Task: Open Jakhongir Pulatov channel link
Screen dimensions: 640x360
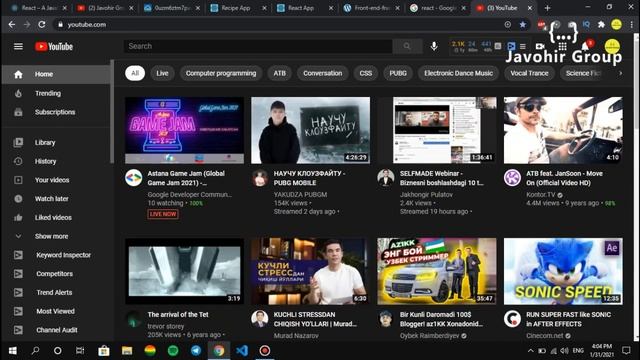Action: coord(426,195)
